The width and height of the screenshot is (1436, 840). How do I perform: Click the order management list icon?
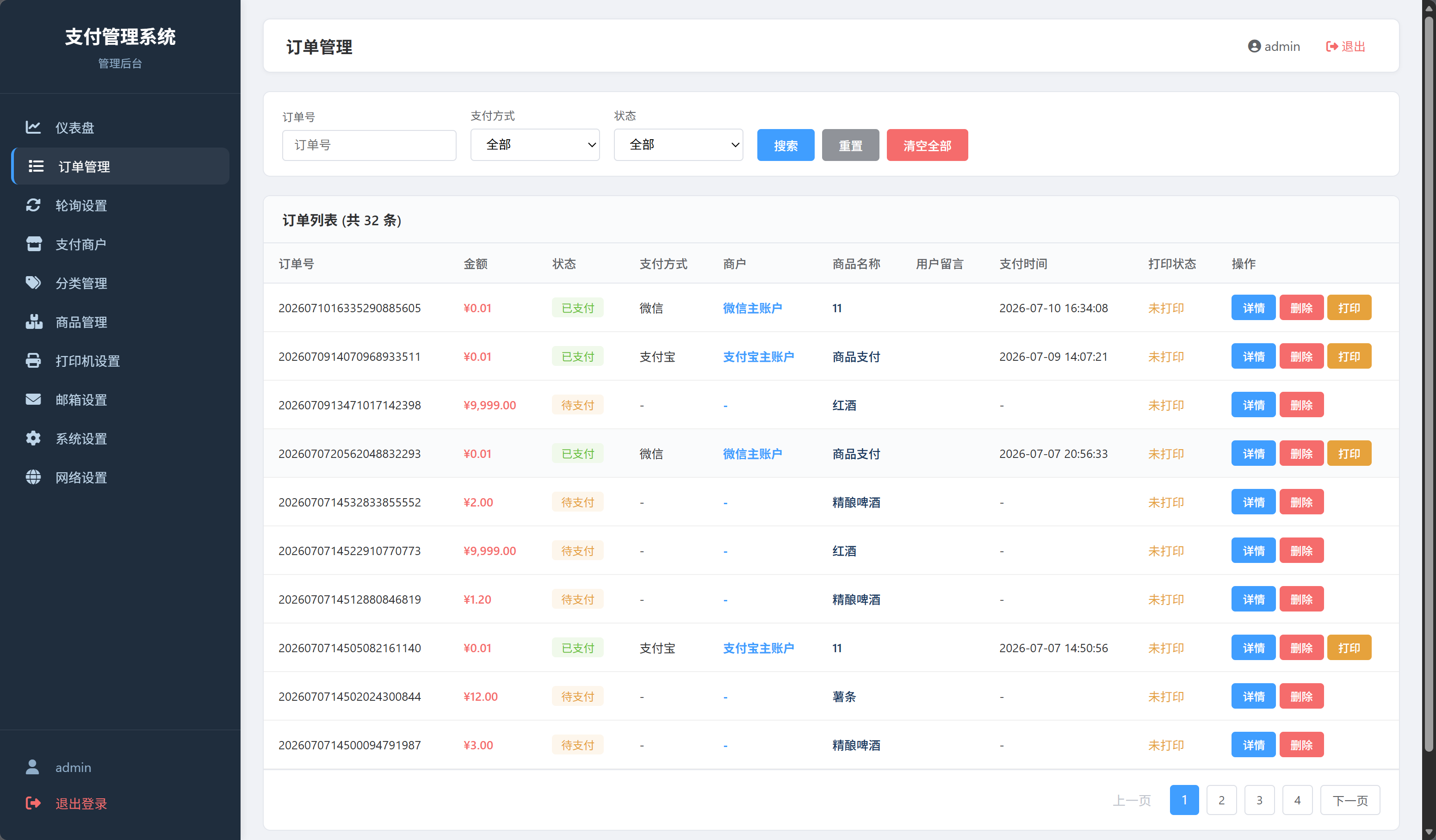coord(37,166)
